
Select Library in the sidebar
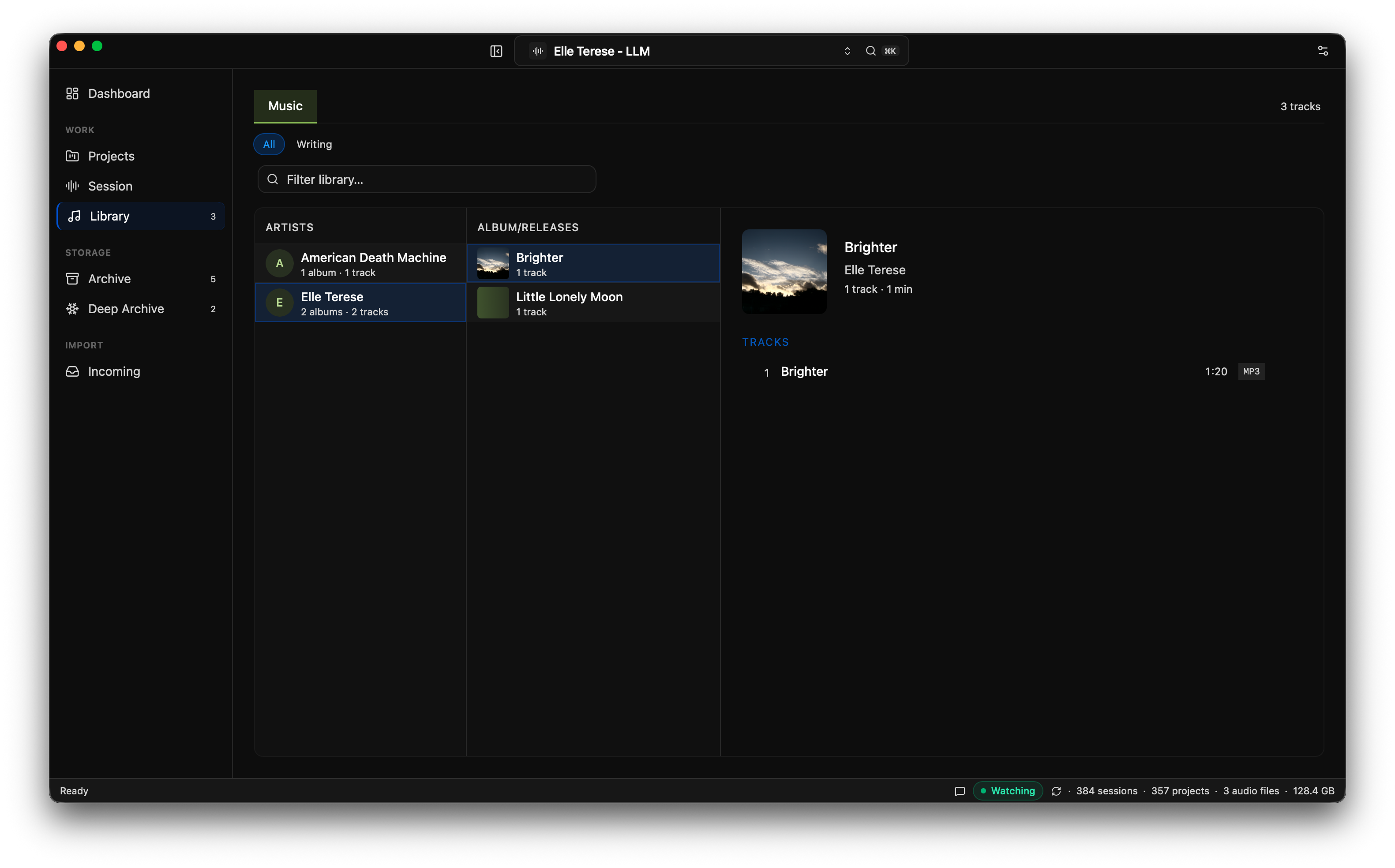pos(141,216)
